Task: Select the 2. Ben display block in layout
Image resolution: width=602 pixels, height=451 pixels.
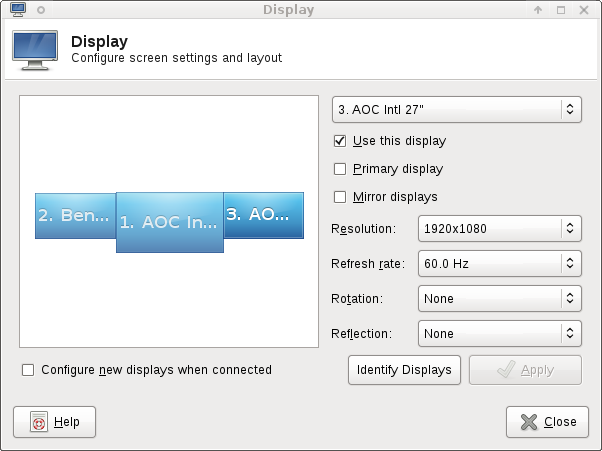Action: (75, 216)
